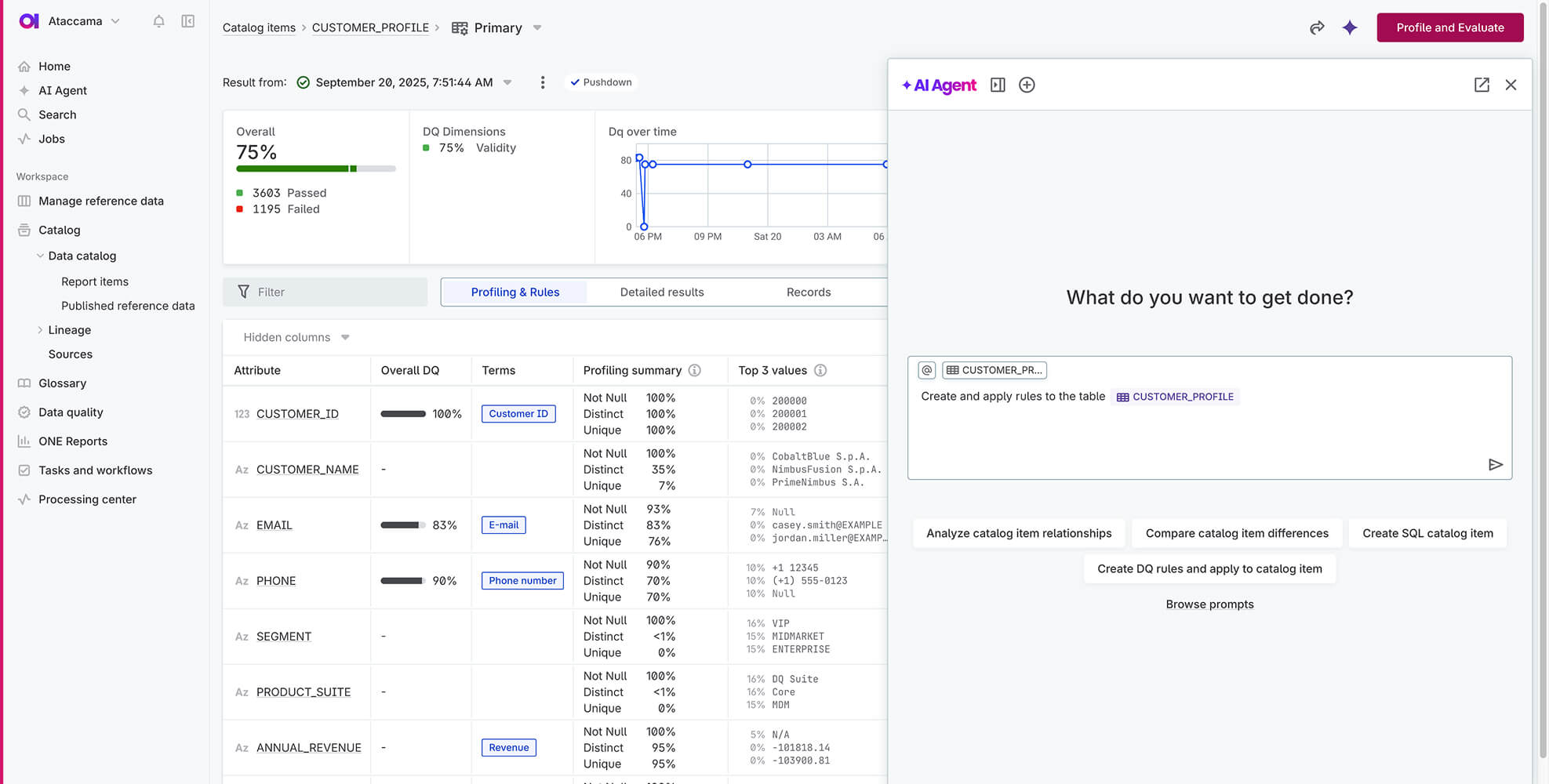Switch to the Detailed results tab
This screenshot has height=784, width=1549.
point(662,292)
